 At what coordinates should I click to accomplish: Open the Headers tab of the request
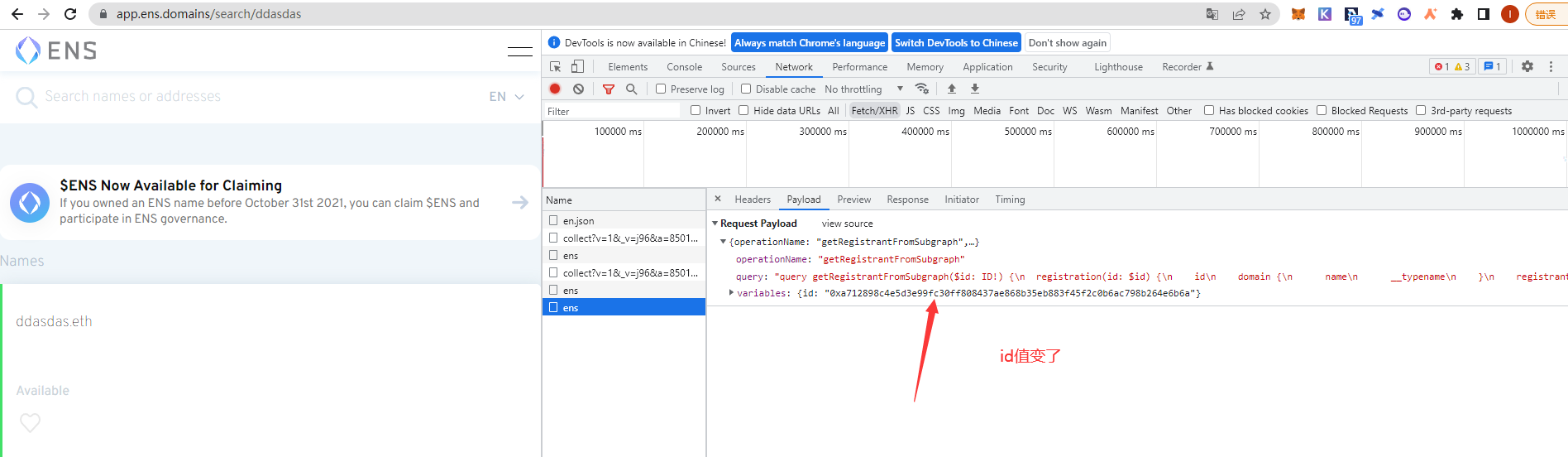point(753,200)
